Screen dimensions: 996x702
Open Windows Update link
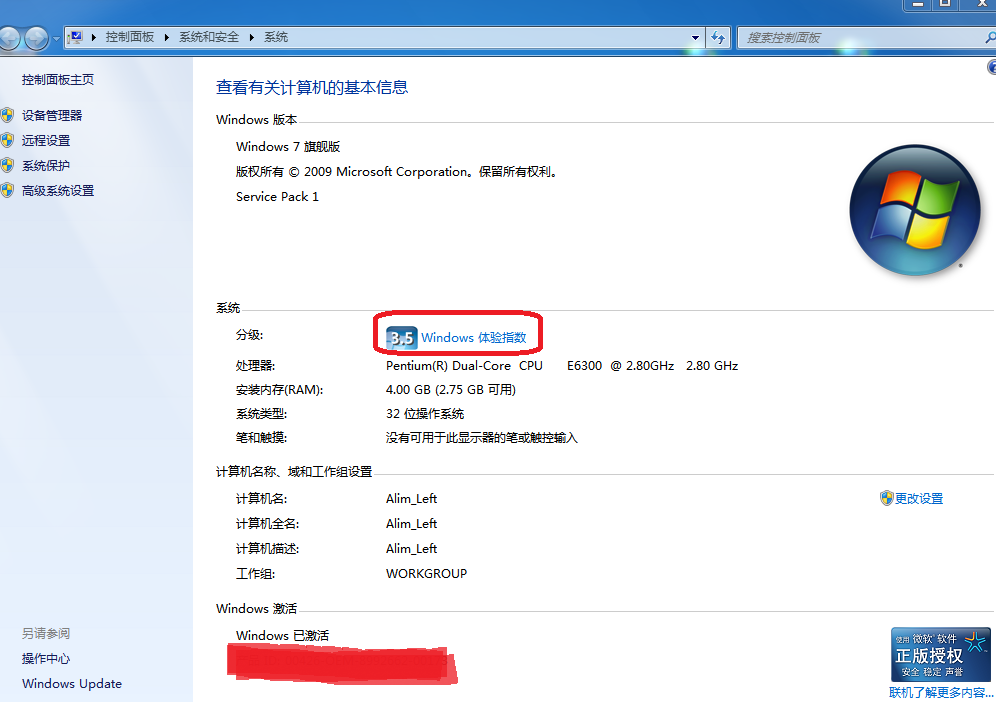tap(72, 684)
